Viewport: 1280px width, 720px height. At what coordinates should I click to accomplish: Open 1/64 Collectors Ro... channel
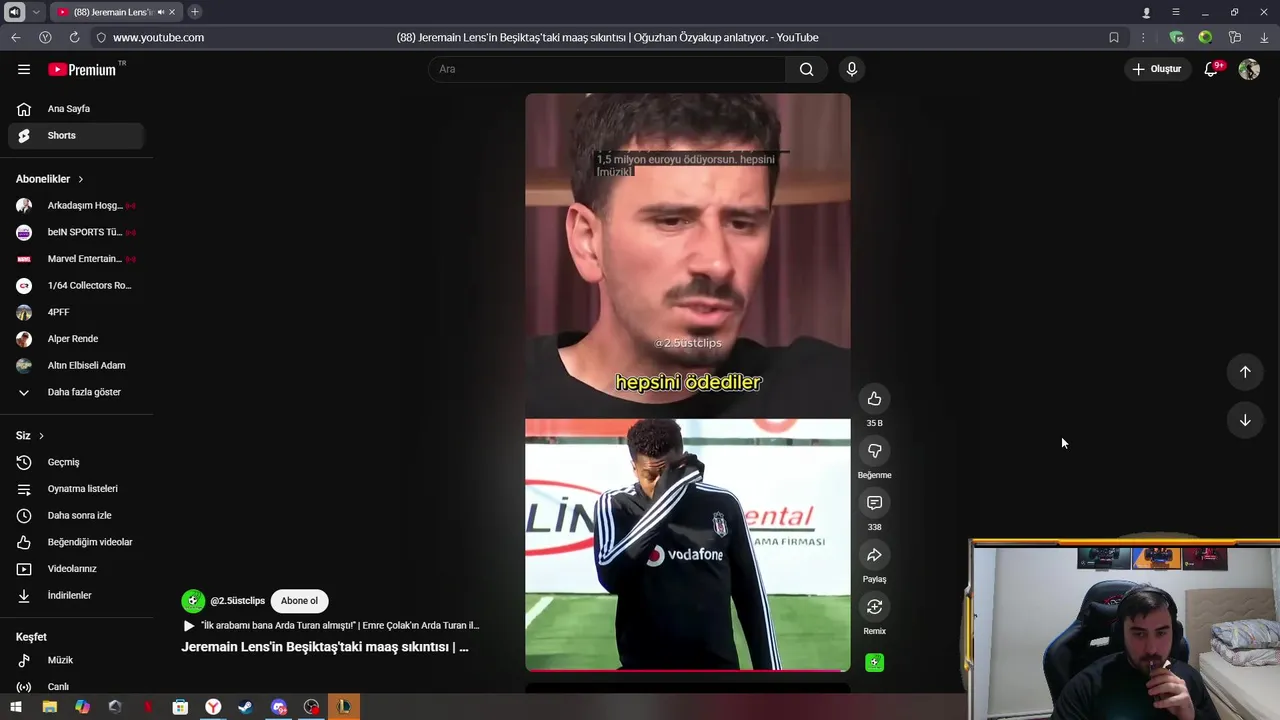(75, 285)
